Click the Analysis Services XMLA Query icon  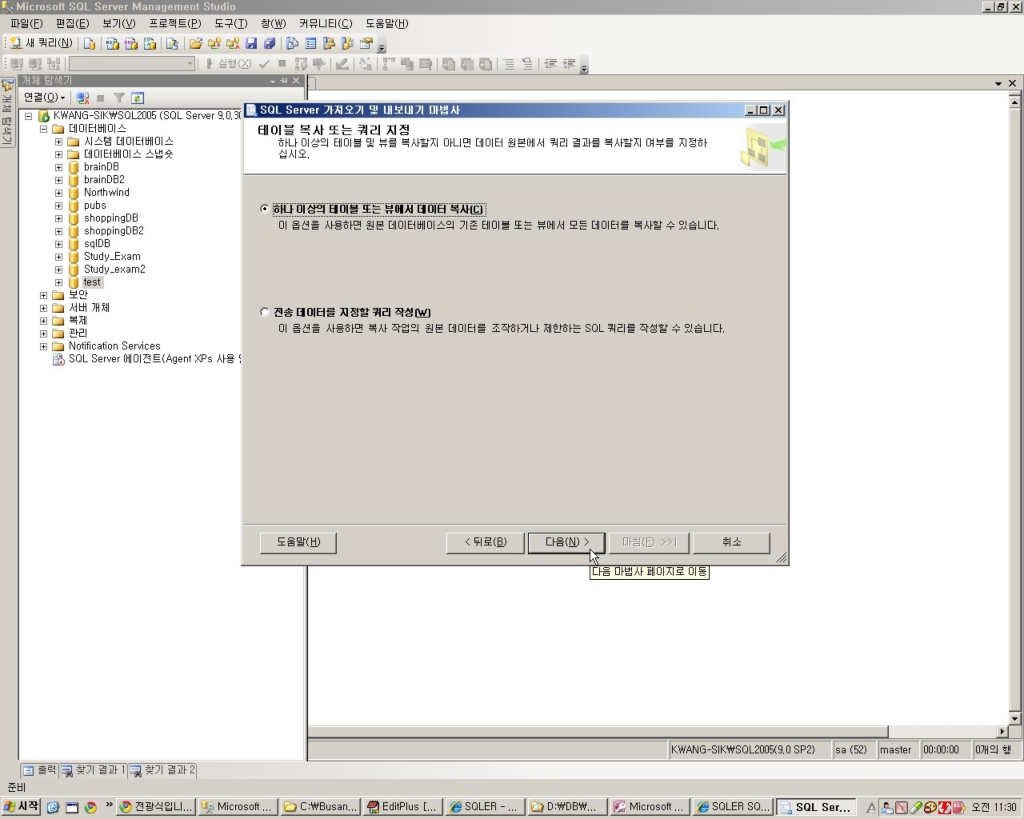[150, 44]
